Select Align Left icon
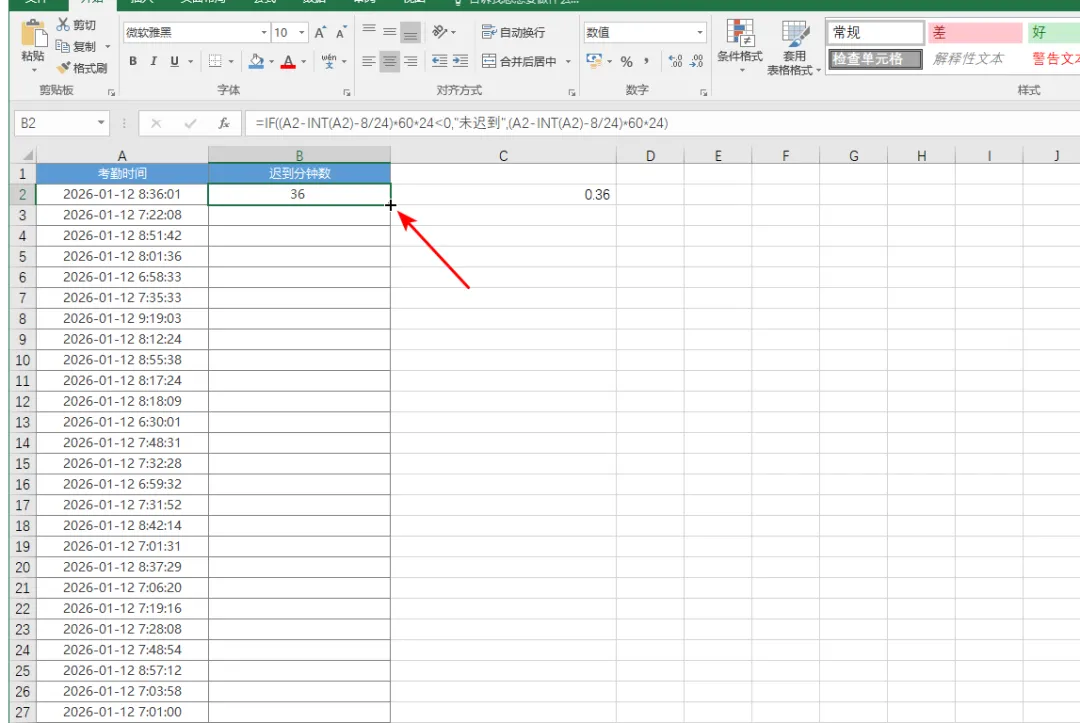 pos(368,61)
